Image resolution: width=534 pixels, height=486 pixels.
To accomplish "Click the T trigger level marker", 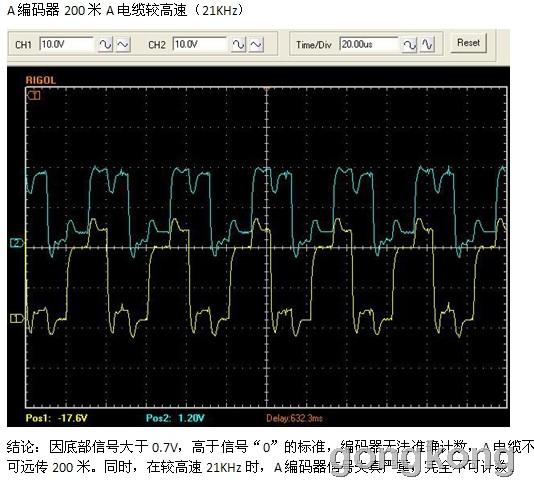I will coord(34,95).
